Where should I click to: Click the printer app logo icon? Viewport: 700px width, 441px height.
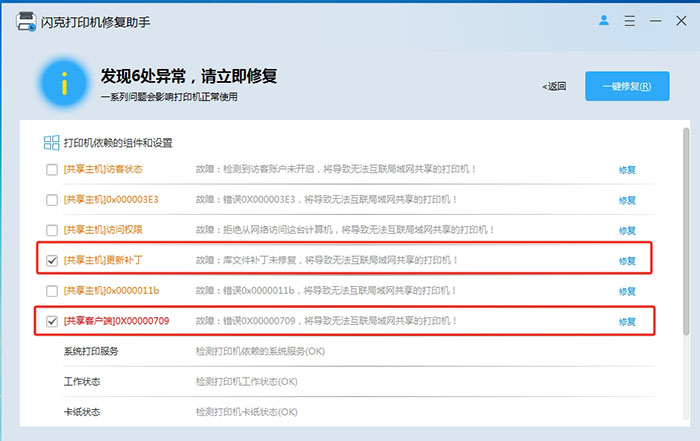26,21
